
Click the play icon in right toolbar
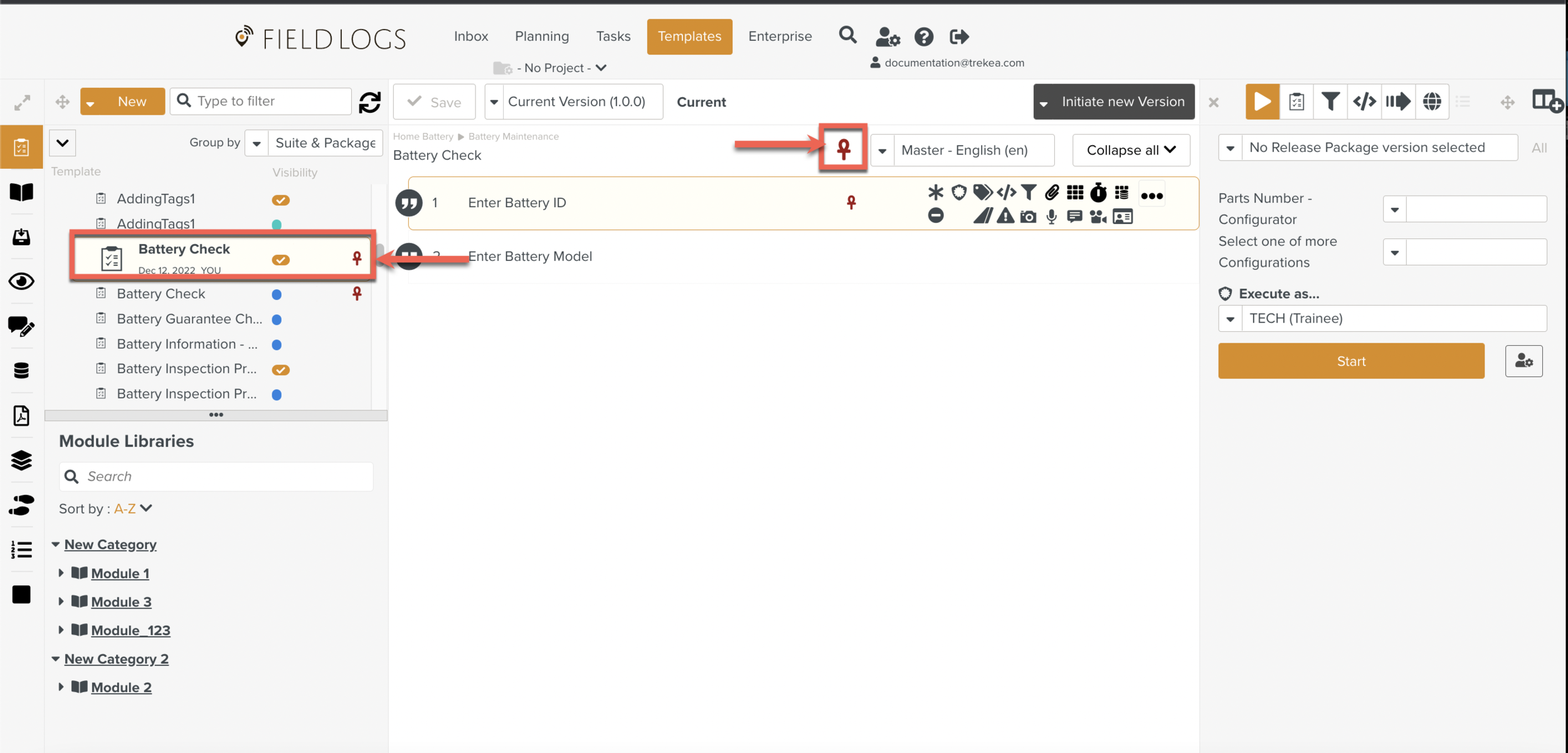coord(1262,102)
